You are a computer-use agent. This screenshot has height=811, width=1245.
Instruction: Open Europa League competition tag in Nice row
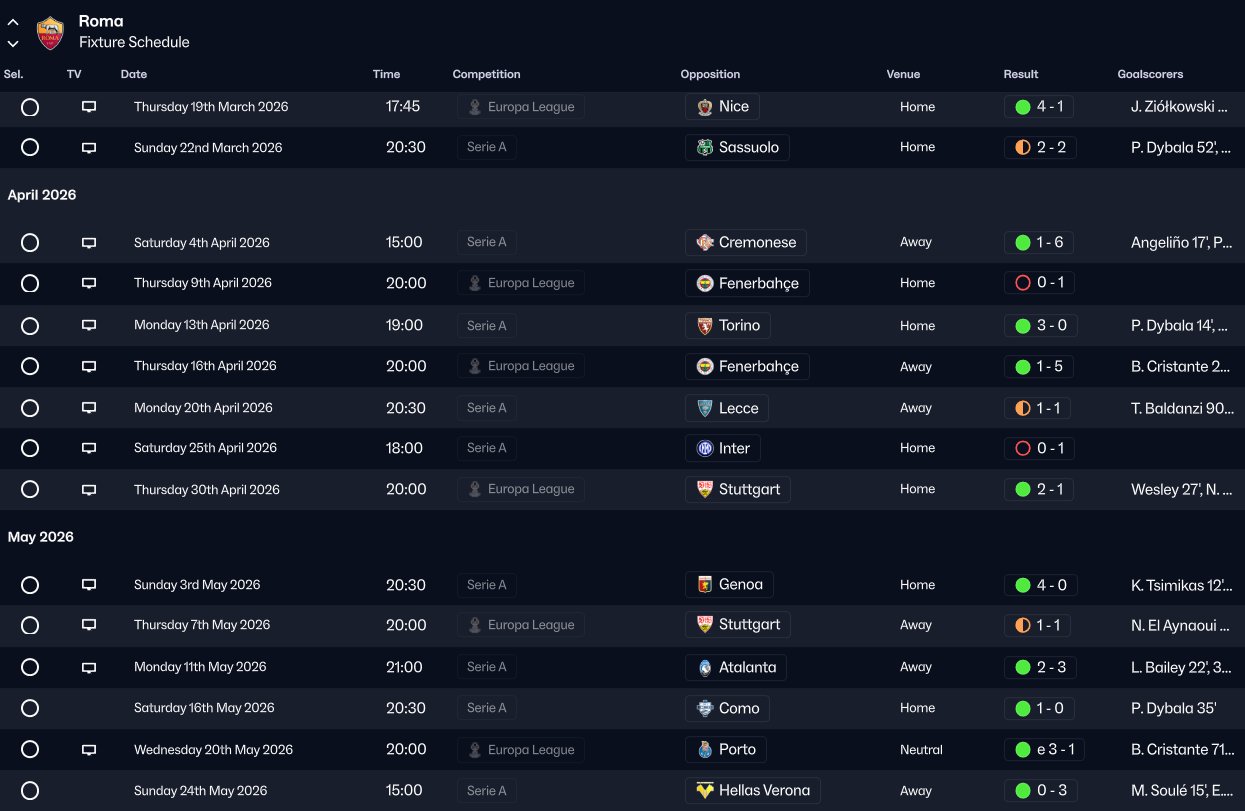point(521,107)
